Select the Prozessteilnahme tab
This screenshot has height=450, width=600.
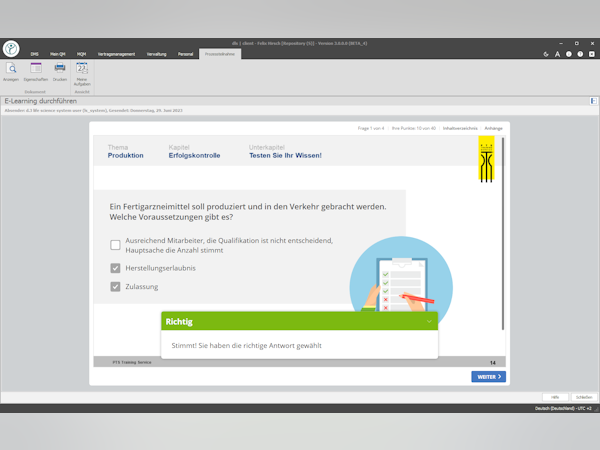pyautogui.click(x=220, y=54)
